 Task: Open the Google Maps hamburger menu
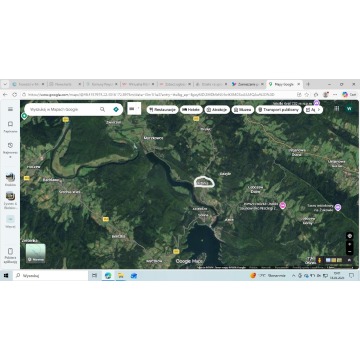pos(10,109)
